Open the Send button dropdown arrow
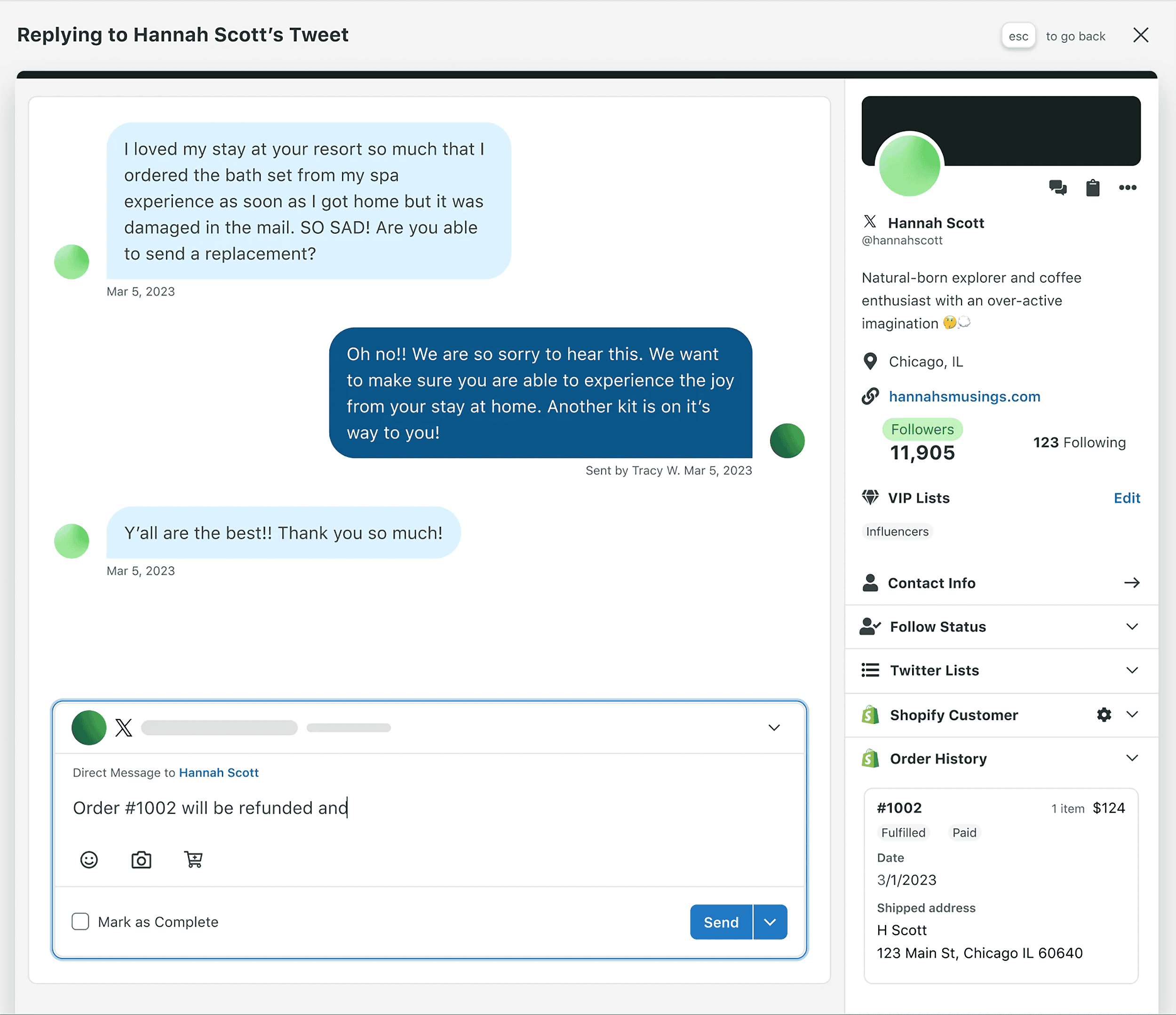 coord(770,922)
